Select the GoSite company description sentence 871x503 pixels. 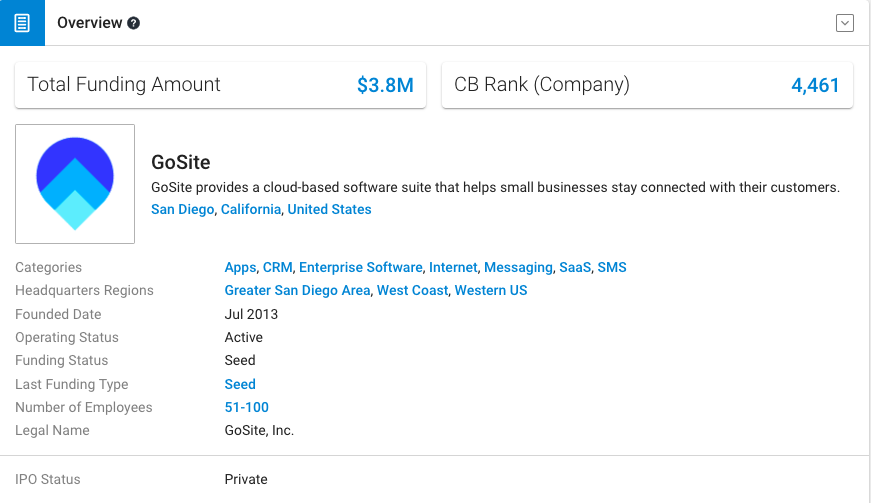click(x=495, y=188)
